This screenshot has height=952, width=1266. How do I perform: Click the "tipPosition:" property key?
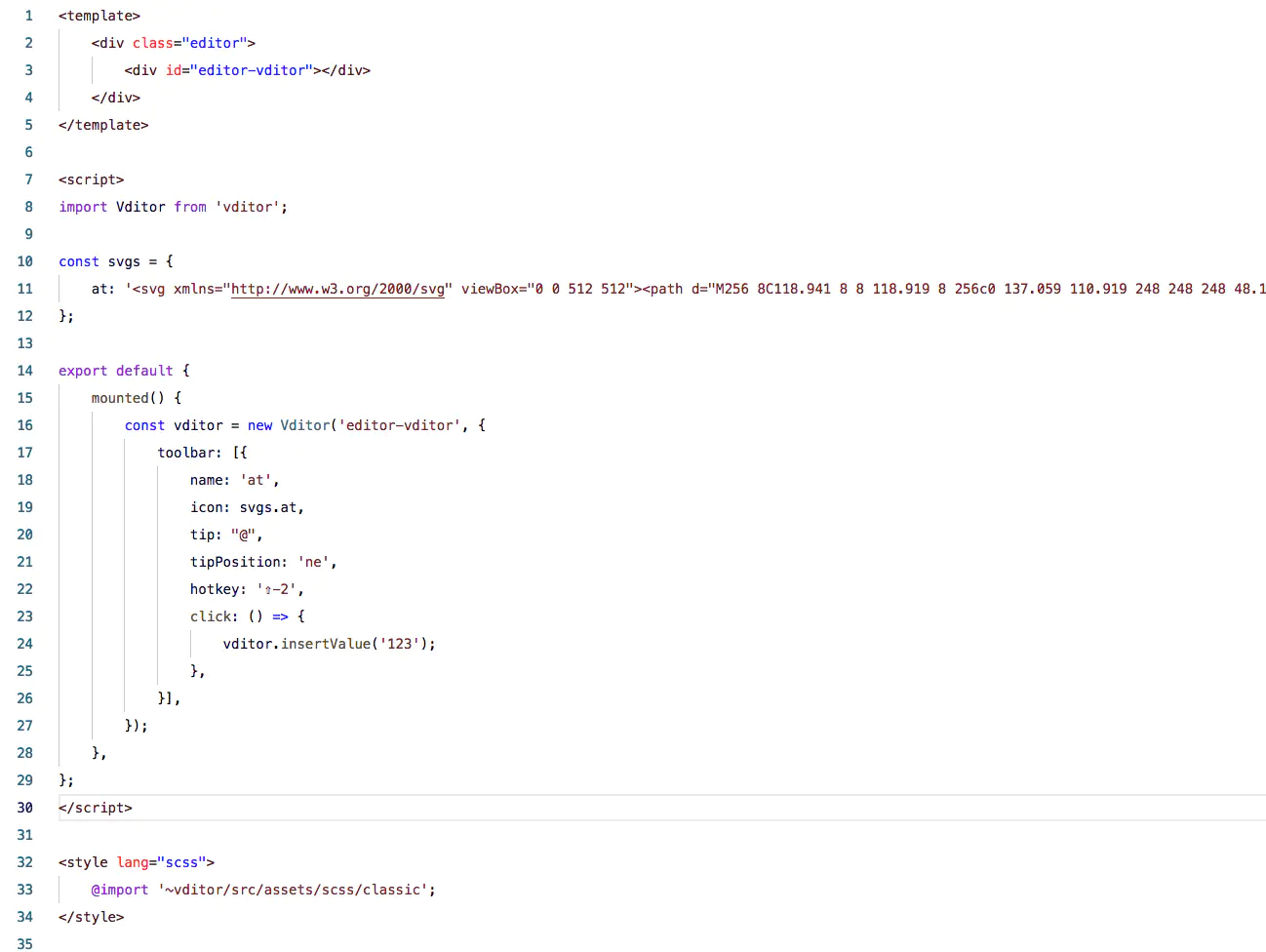coord(240,562)
